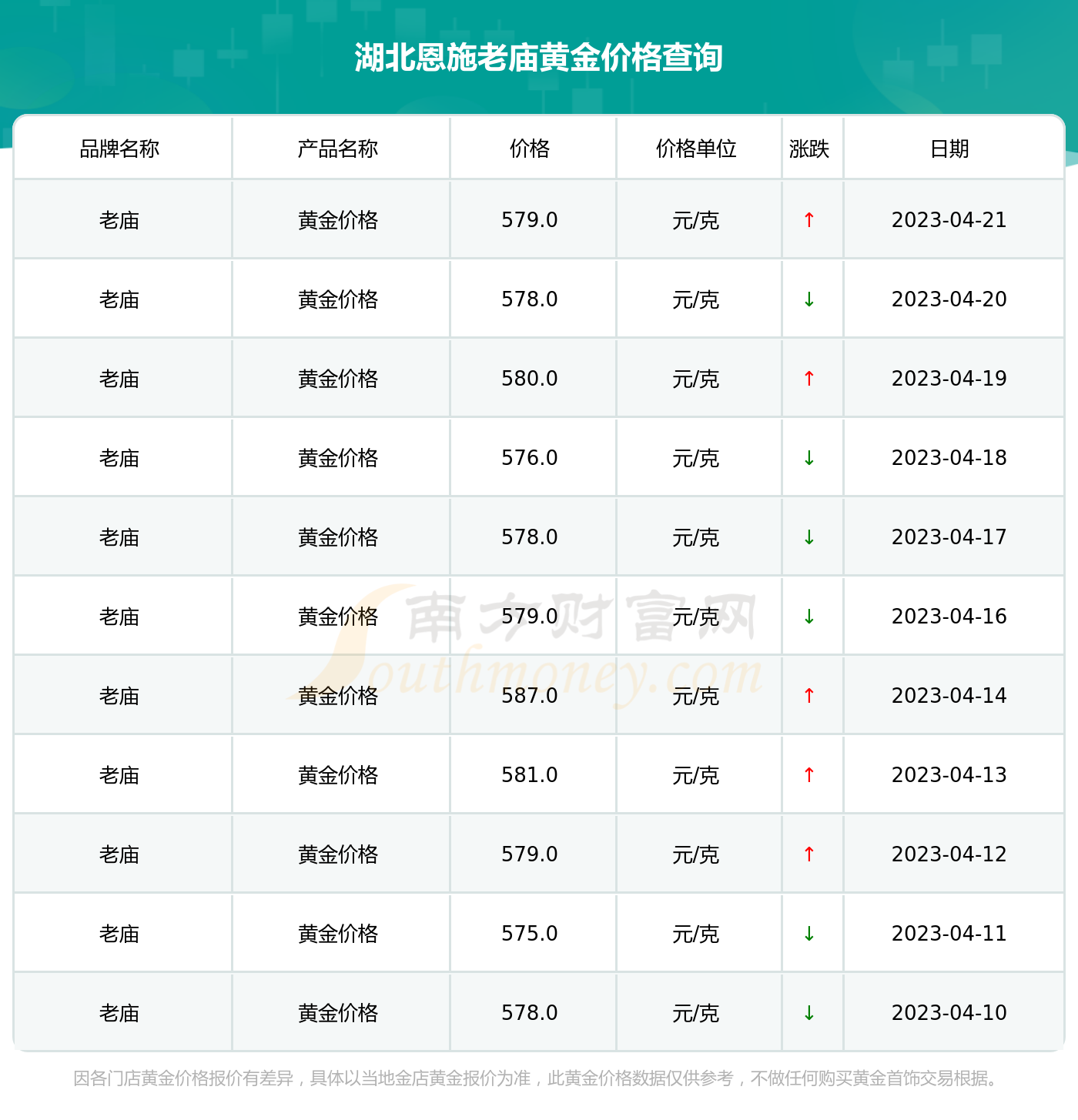This screenshot has width=1078, height=1120.
Task: Select the date 2023-04-12
Action: coord(949,854)
